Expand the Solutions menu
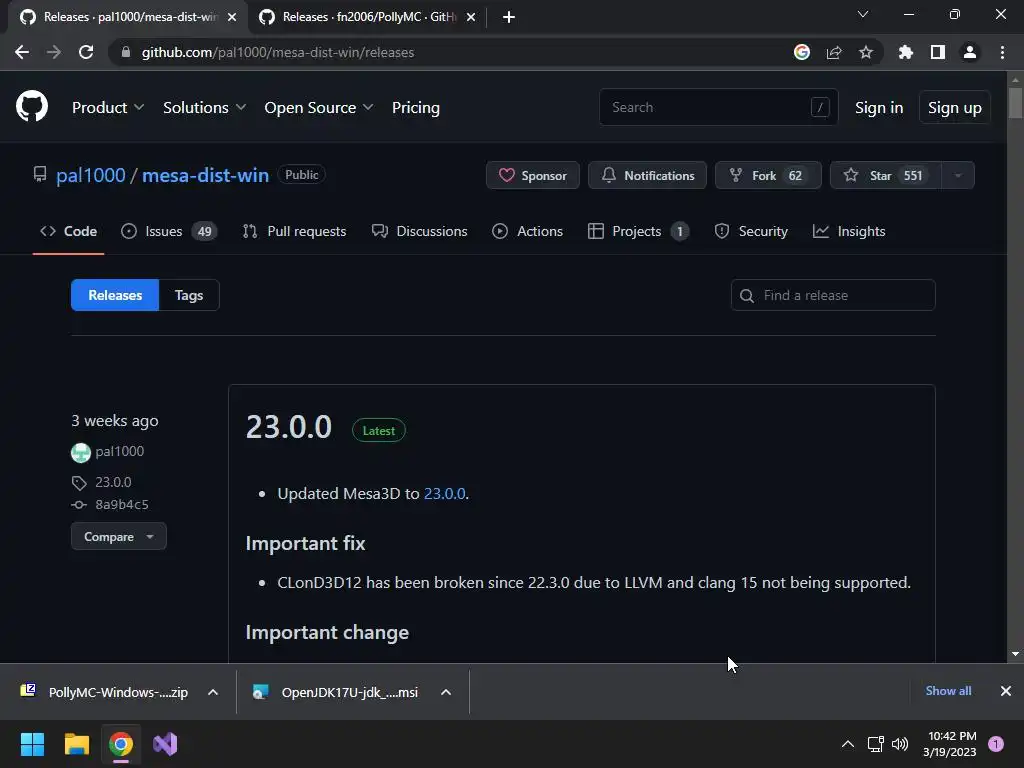1024x768 pixels. 204,107
